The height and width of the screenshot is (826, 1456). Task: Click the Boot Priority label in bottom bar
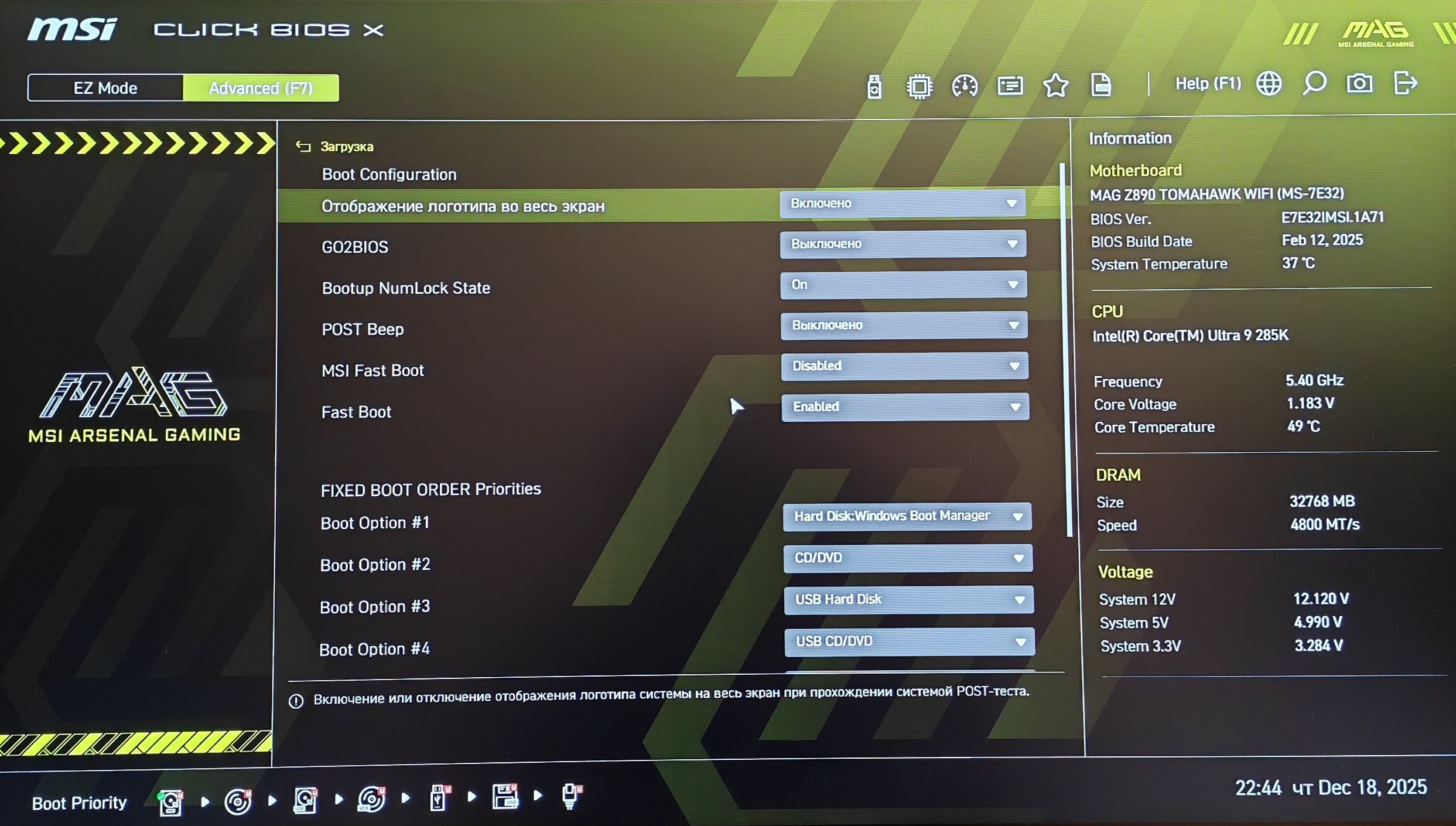pyautogui.click(x=79, y=803)
